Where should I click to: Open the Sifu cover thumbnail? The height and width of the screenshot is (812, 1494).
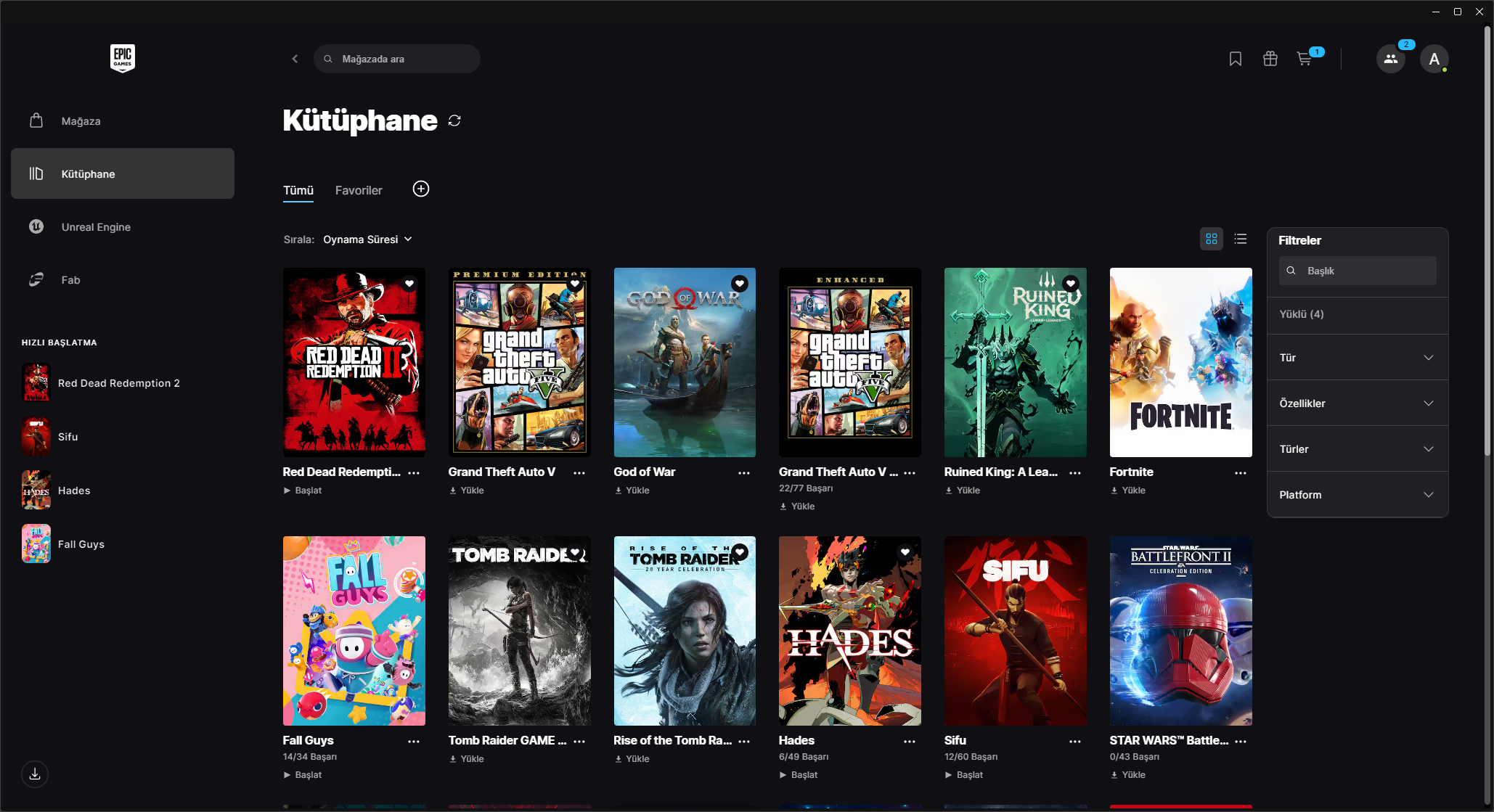click(1016, 631)
